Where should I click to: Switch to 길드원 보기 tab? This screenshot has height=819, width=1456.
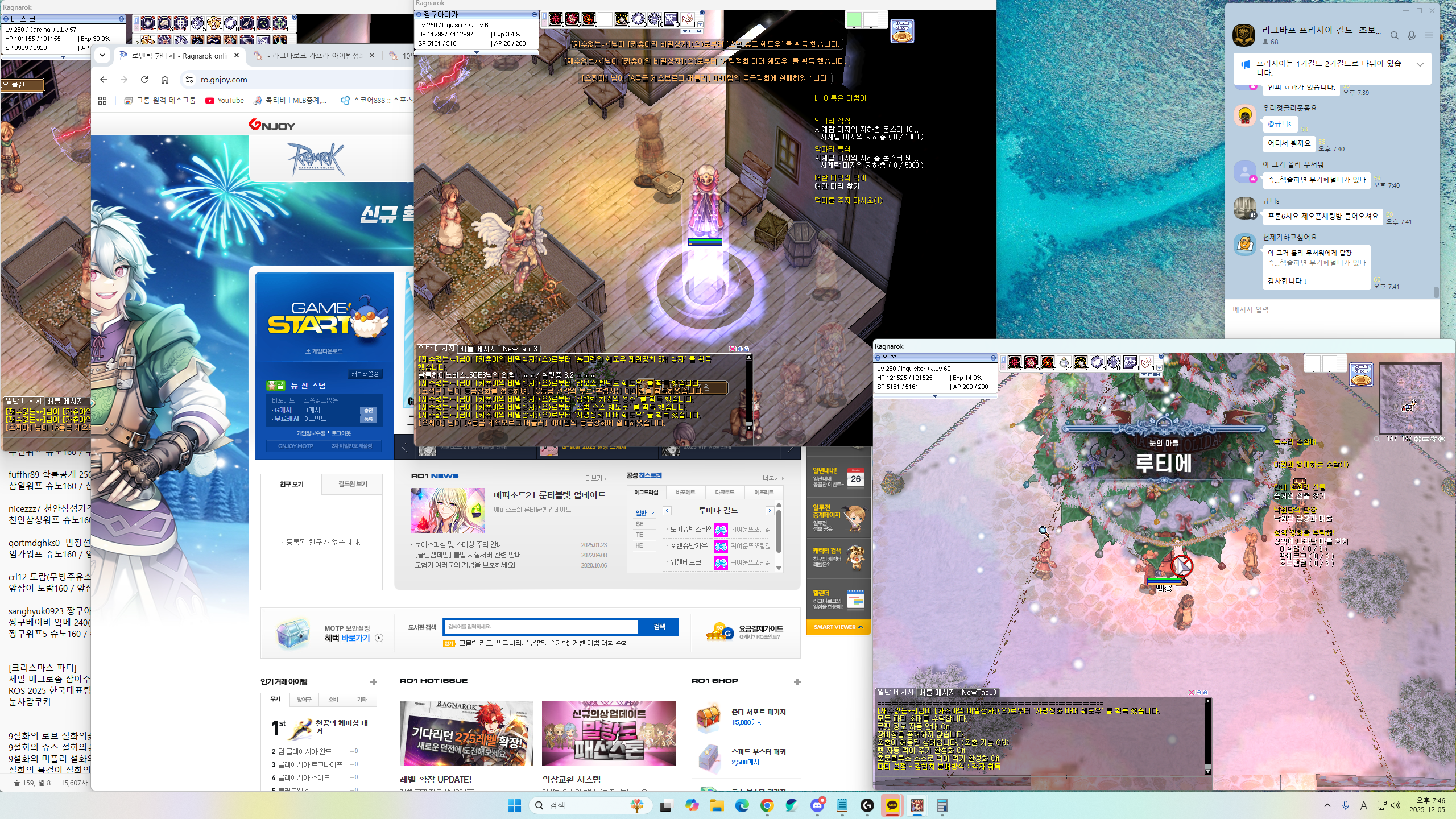point(352,484)
